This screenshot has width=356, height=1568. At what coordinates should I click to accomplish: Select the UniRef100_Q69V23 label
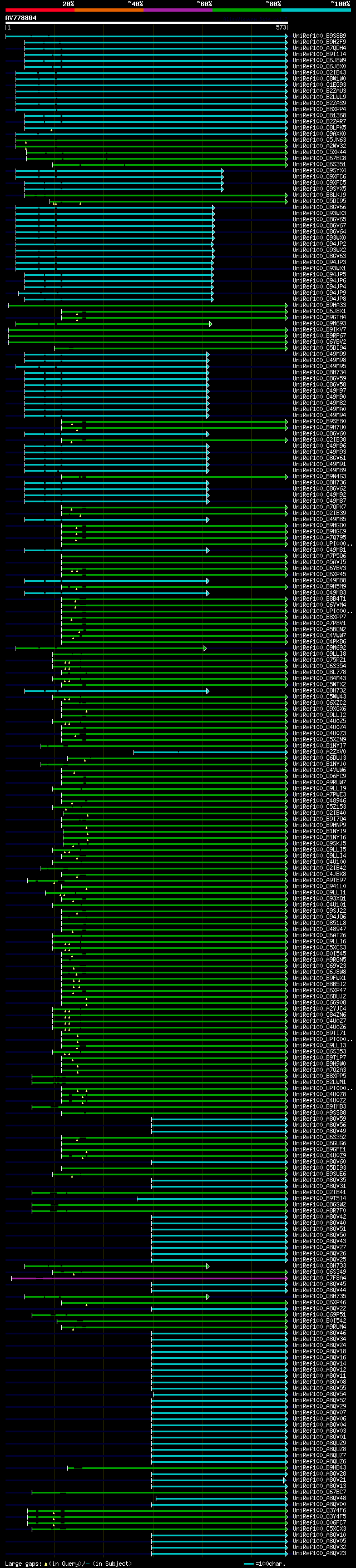pos(319,966)
